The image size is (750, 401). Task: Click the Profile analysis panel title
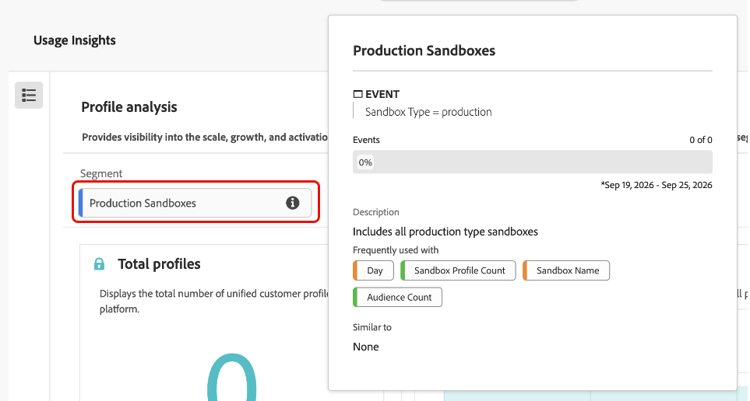129,107
